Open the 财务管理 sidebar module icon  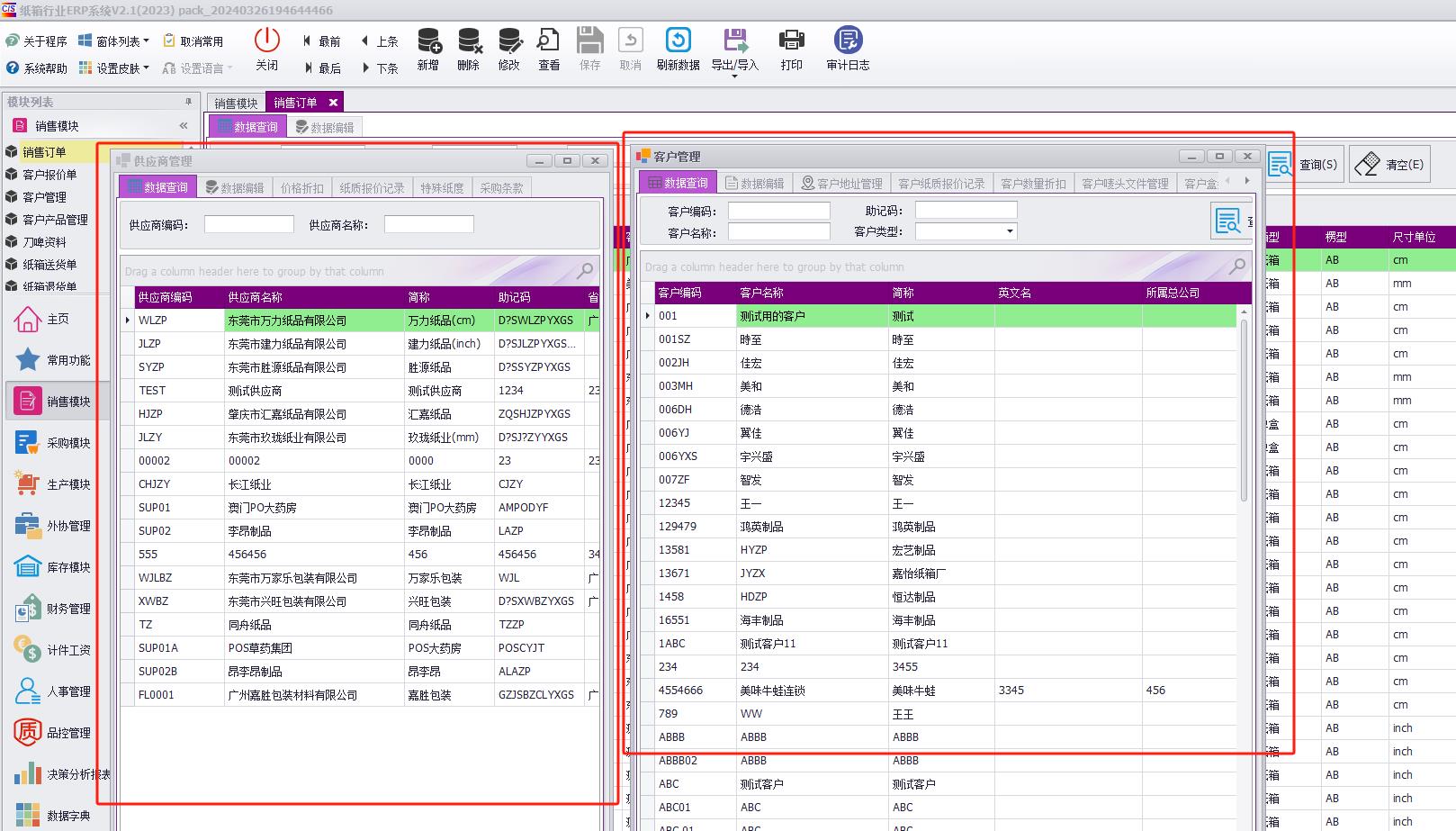[x=27, y=608]
